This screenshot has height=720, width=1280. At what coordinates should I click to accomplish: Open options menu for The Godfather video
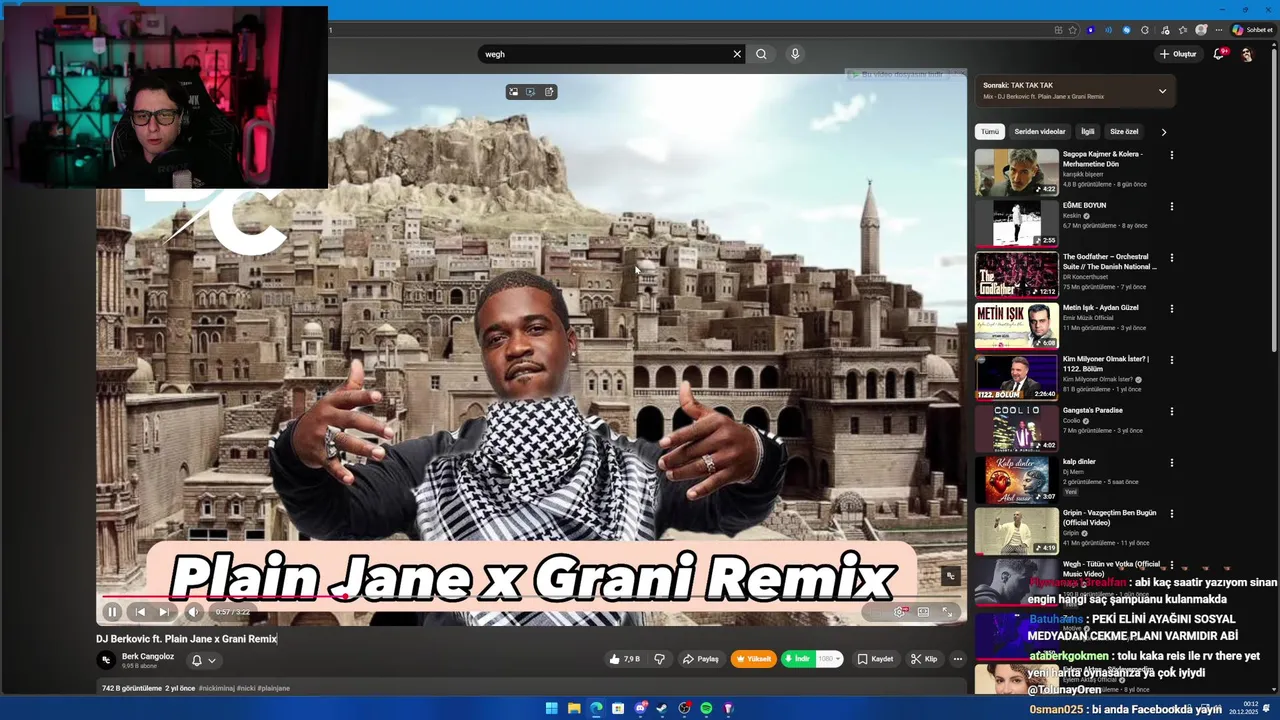[x=1172, y=257]
